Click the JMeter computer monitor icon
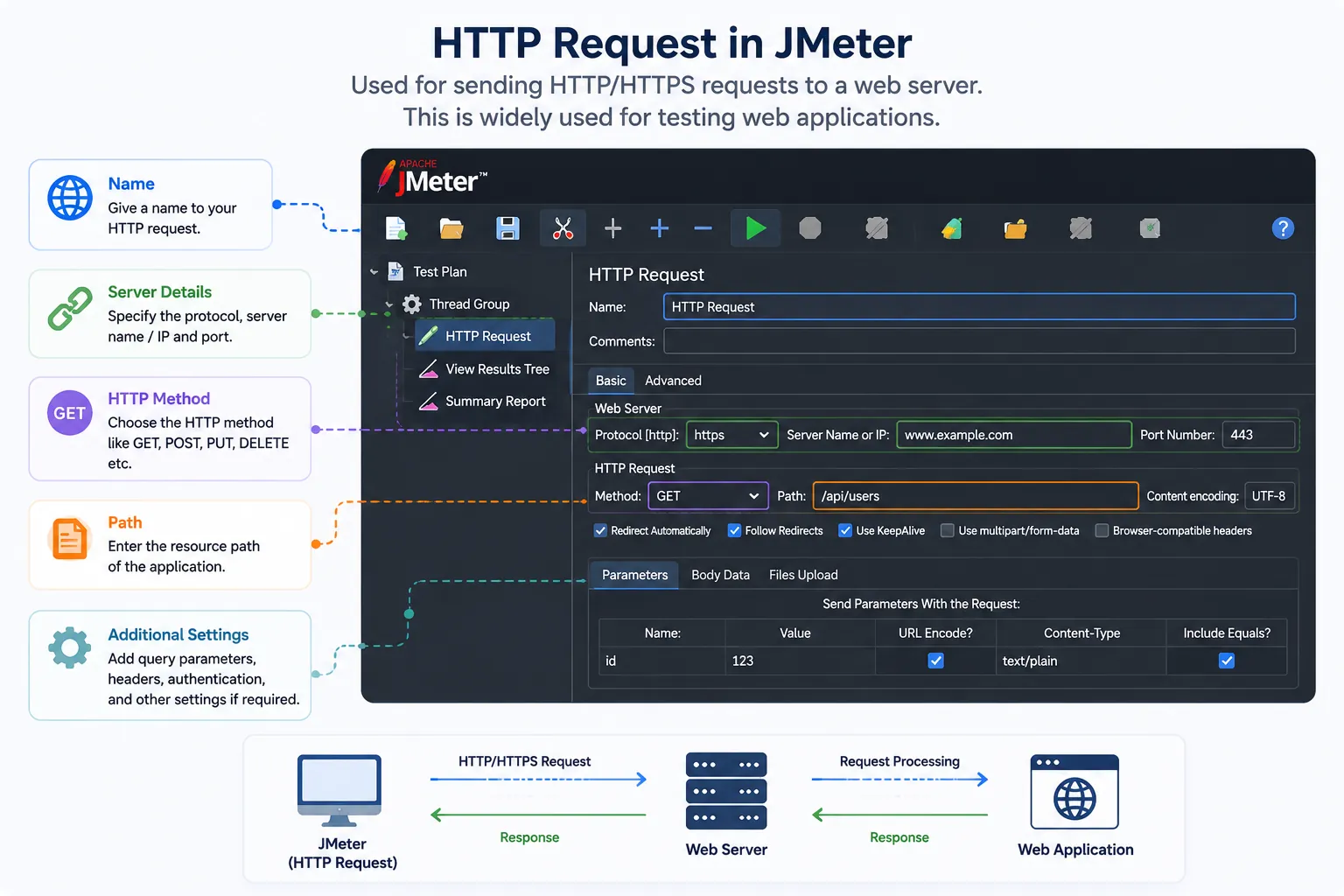1344x896 pixels. coord(339,790)
